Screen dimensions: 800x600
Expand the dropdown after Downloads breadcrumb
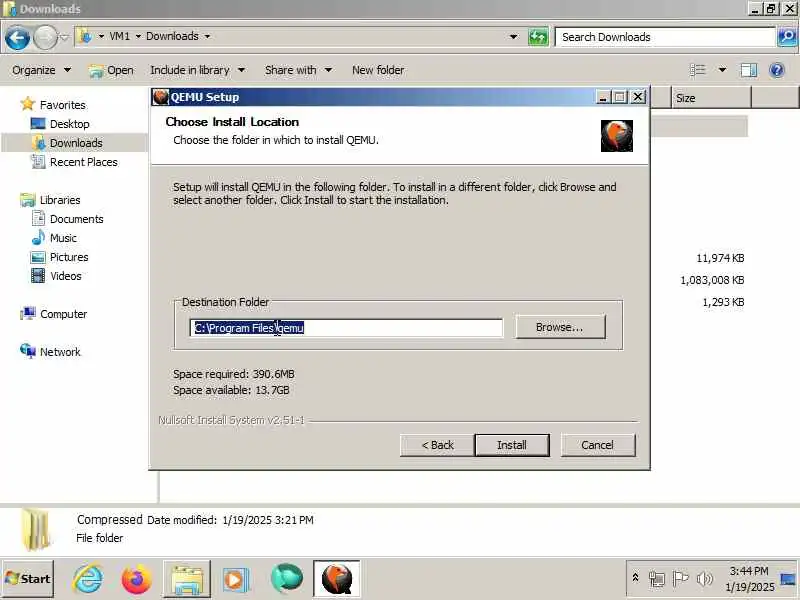coord(207,37)
